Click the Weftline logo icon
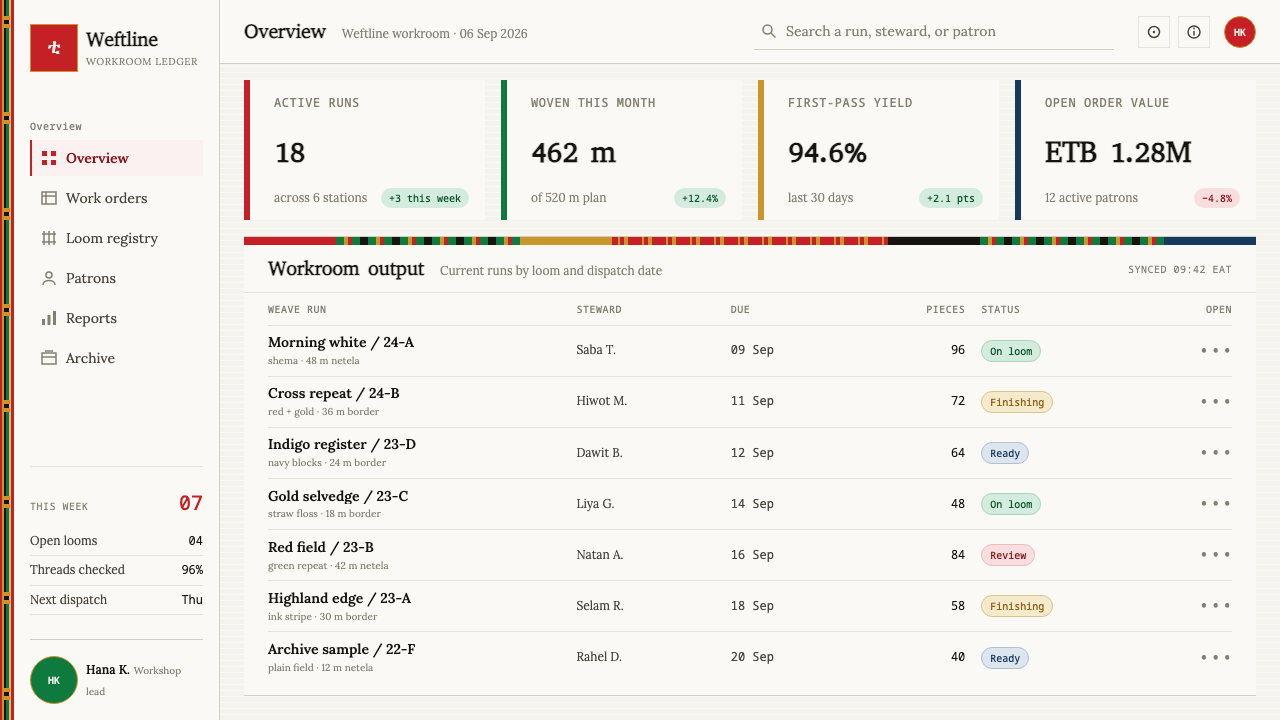 tap(54, 48)
